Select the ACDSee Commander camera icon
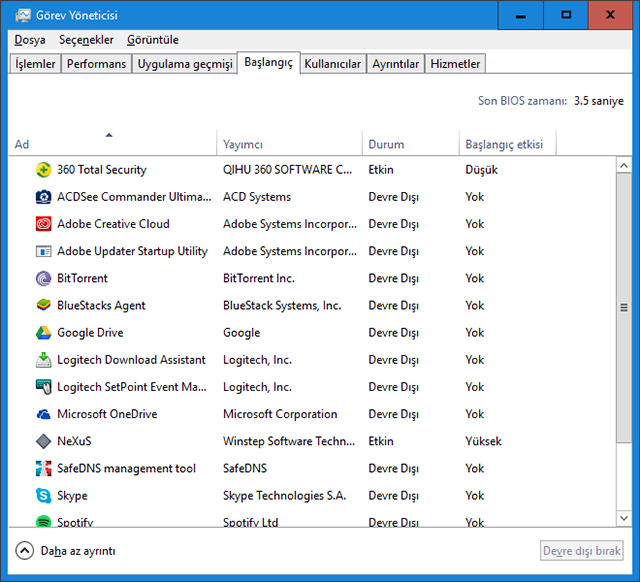 43,197
